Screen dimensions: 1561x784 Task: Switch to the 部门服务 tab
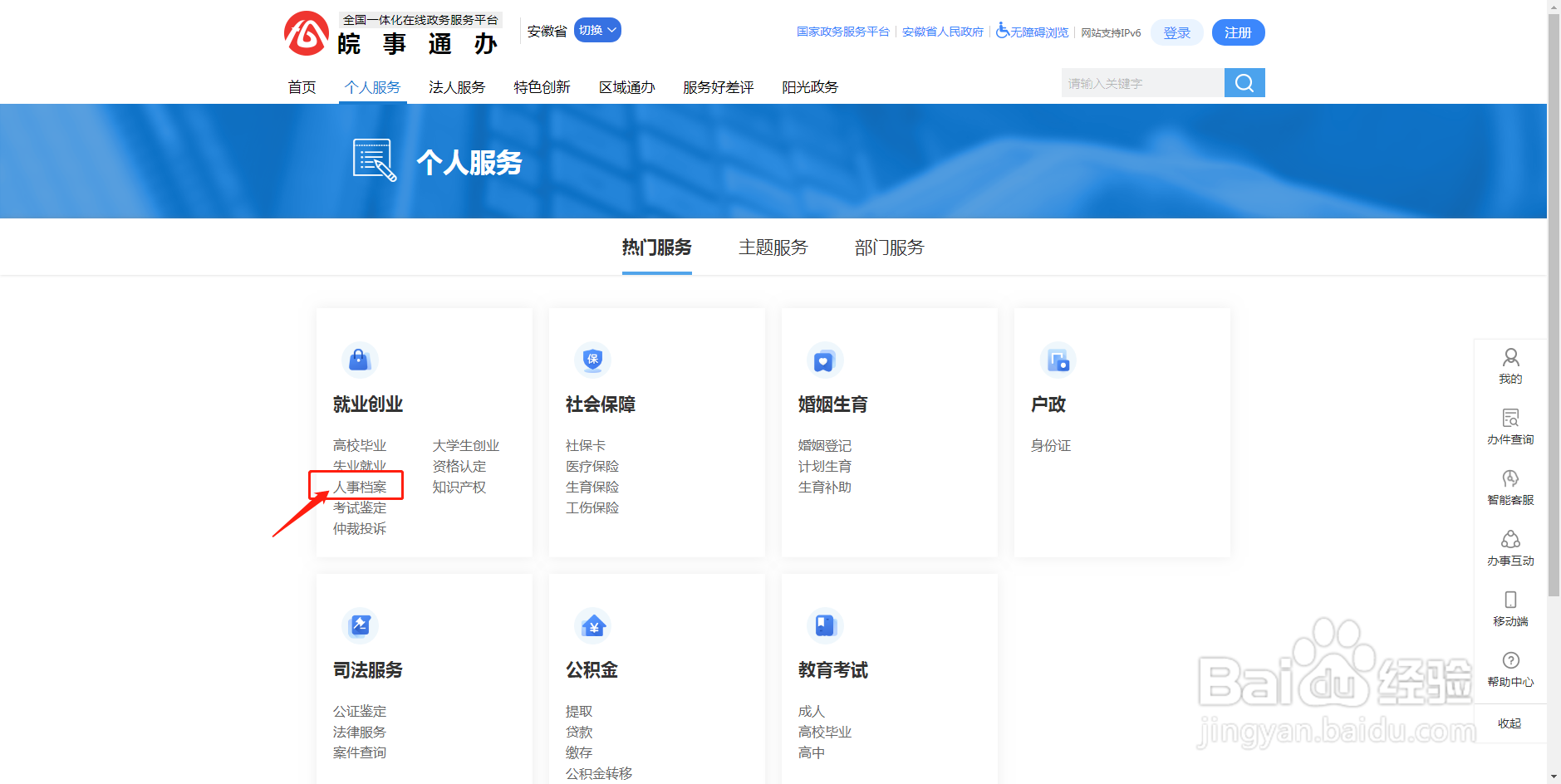pyautogui.click(x=889, y=247)
